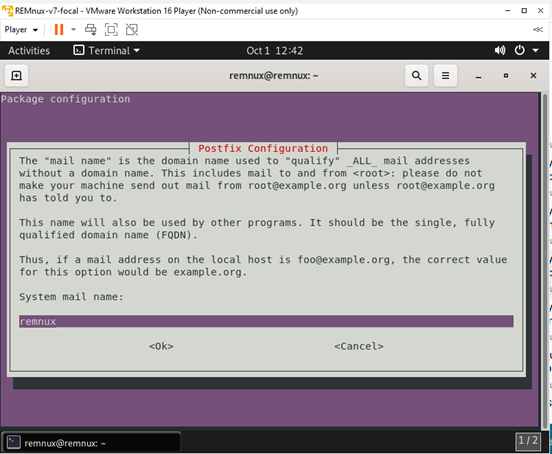Cancel the Postfix configuration dialog
552x454 pixels.
click(359, 346)
